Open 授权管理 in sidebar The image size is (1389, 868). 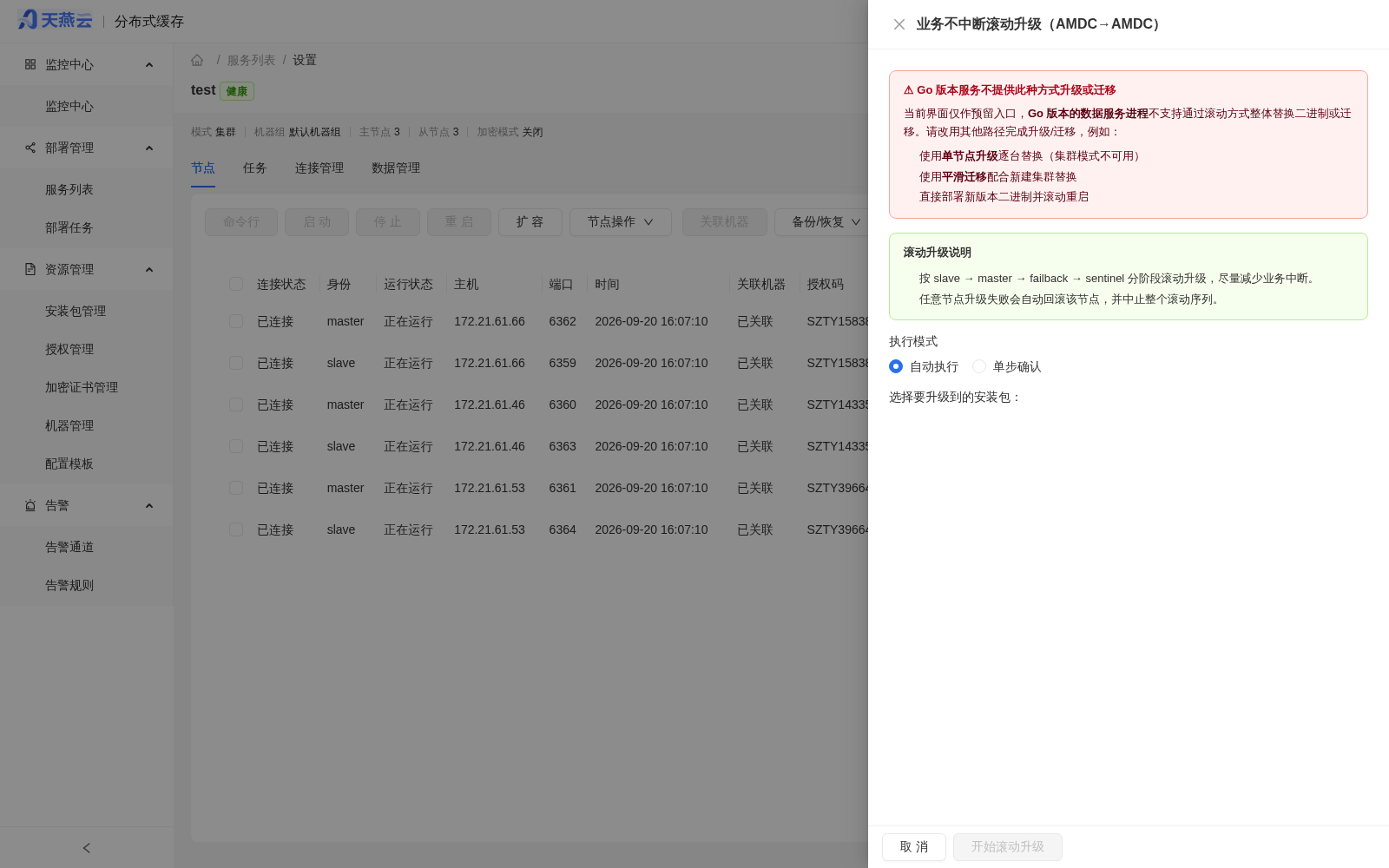tap(87, 349)
